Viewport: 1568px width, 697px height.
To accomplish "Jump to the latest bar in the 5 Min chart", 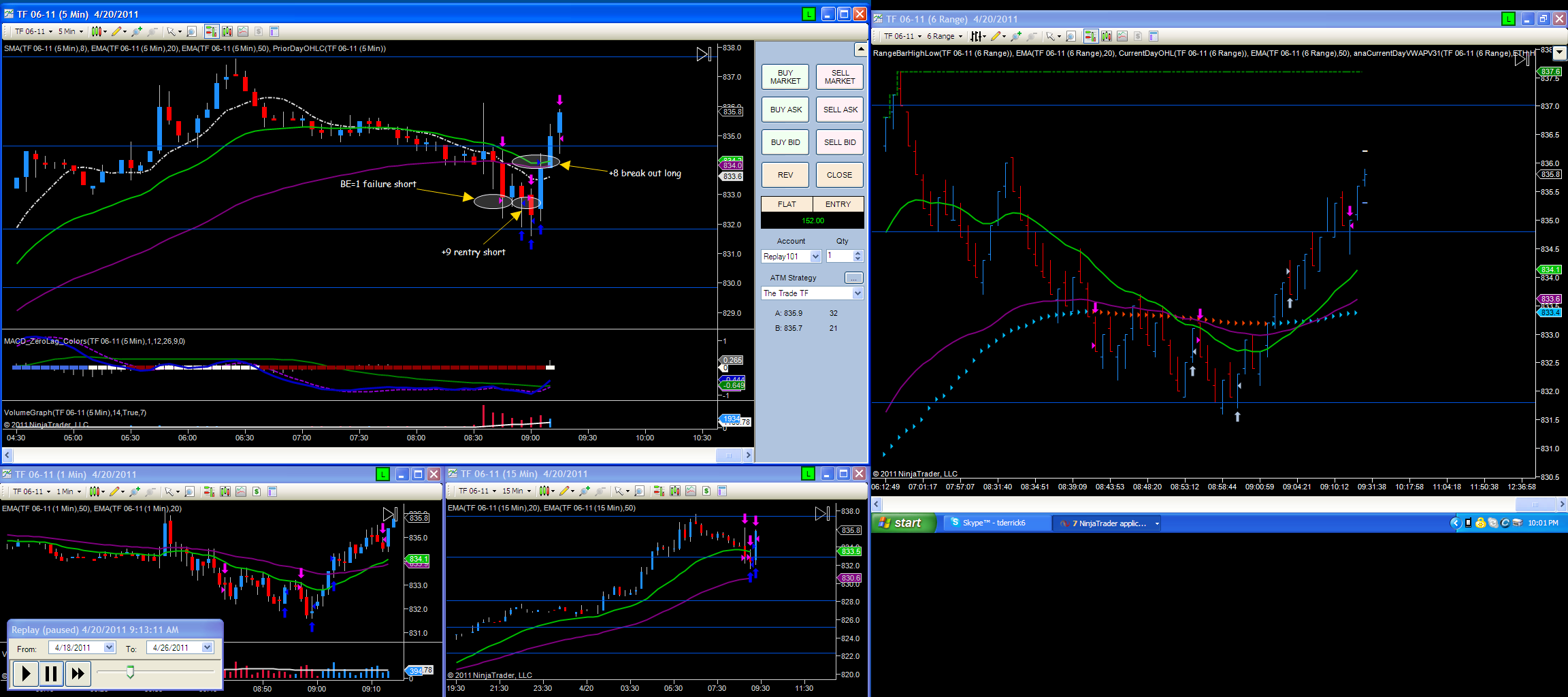I will pos(704,54).
